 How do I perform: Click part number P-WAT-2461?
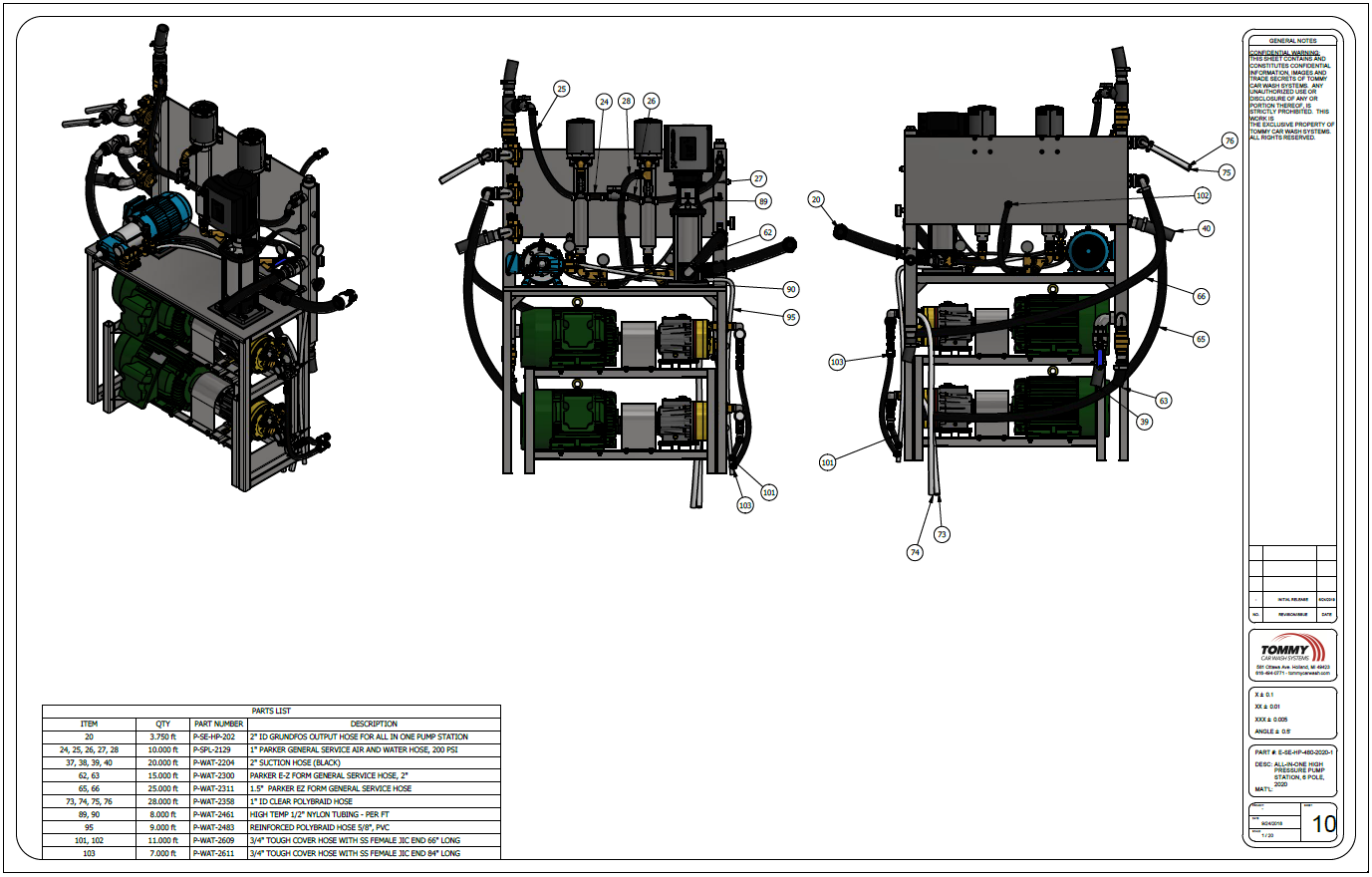click(x=214, y=814)
